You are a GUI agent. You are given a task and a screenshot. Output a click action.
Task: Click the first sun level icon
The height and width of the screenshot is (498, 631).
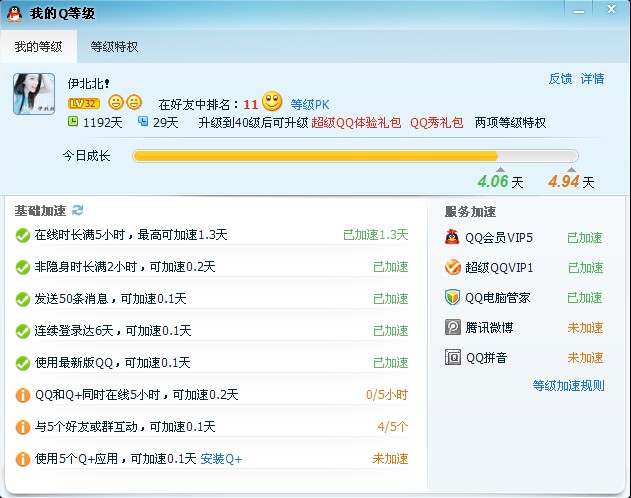coord(116,103)
